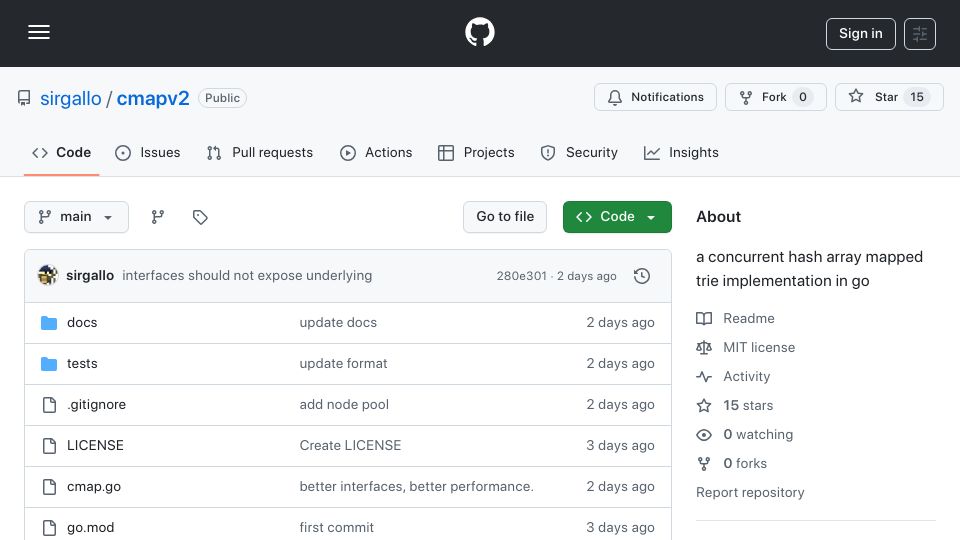The image size is (960, 540).
Task: View the 15 stars link
Action: tap(748, 405)
